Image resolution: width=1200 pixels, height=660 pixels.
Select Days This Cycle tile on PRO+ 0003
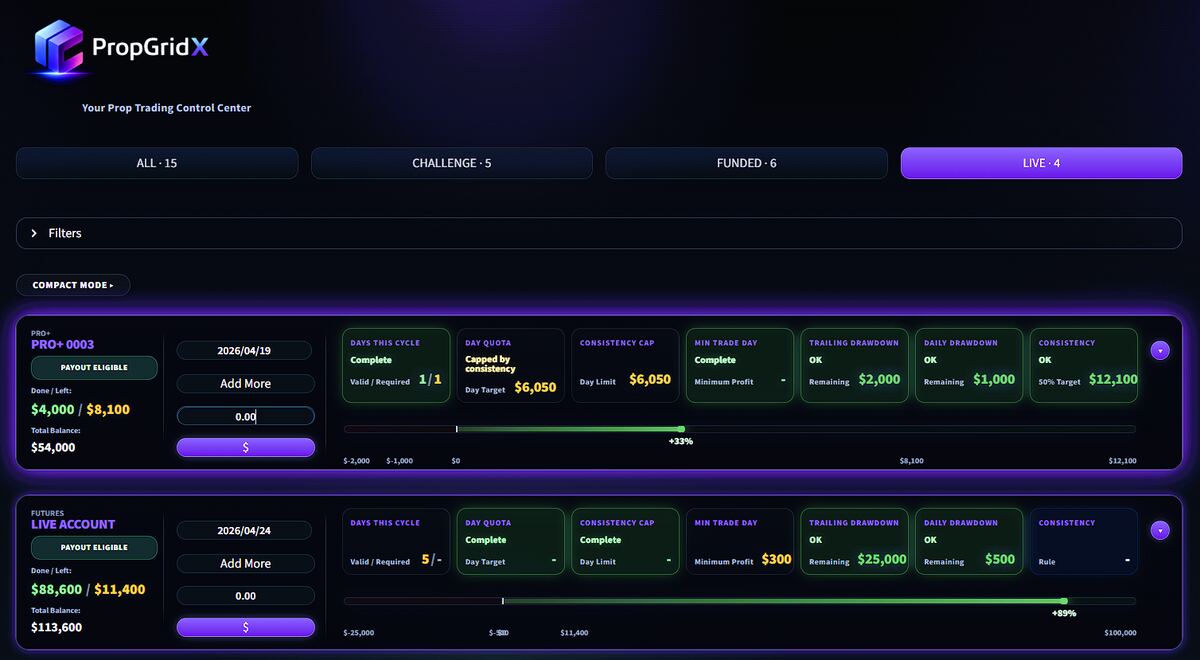click(396, 366)
